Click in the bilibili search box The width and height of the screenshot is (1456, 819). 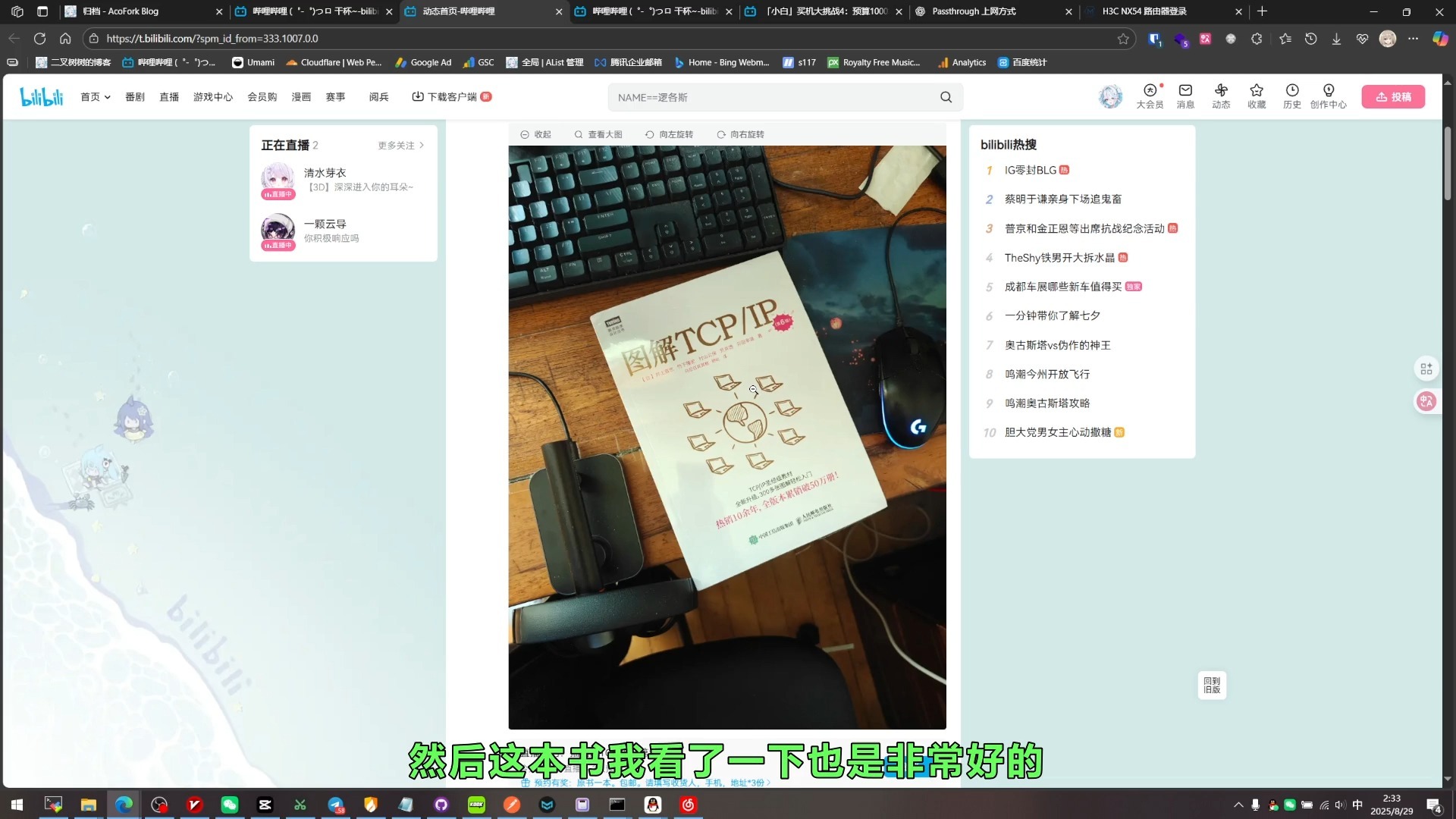[773, 97]
